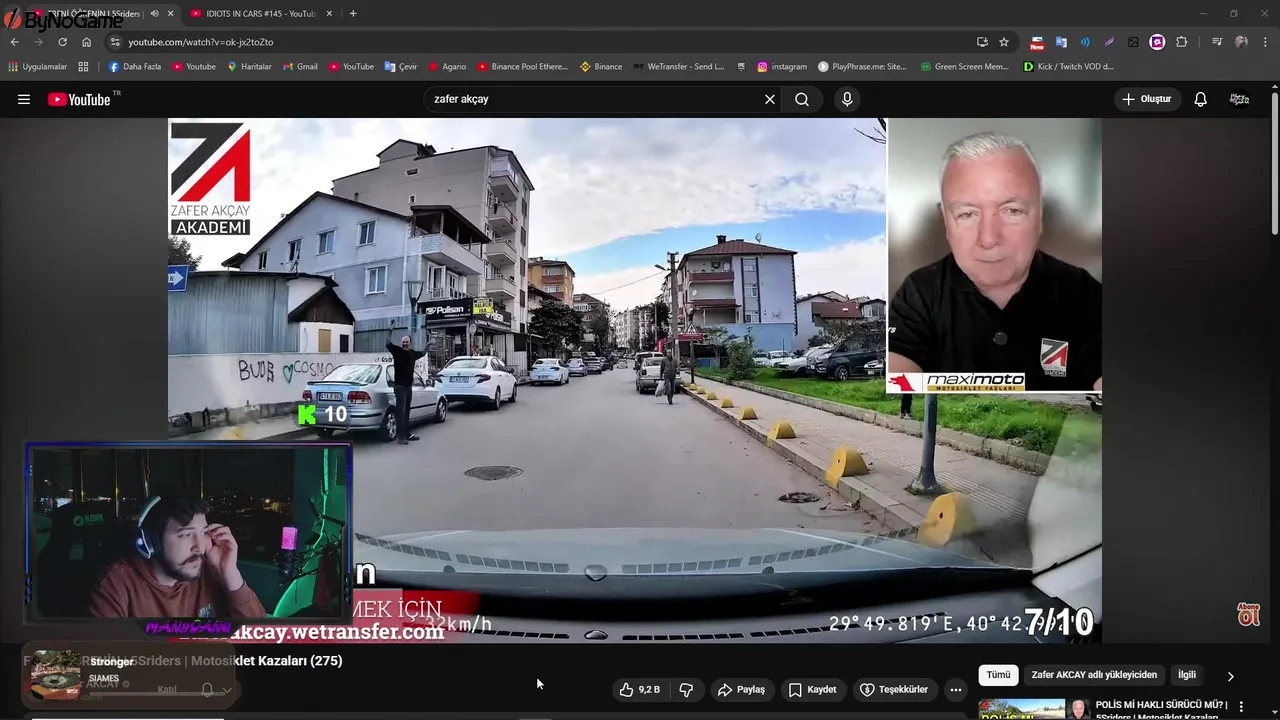Dislike the video
The image size is (1280, 720).
686,689
